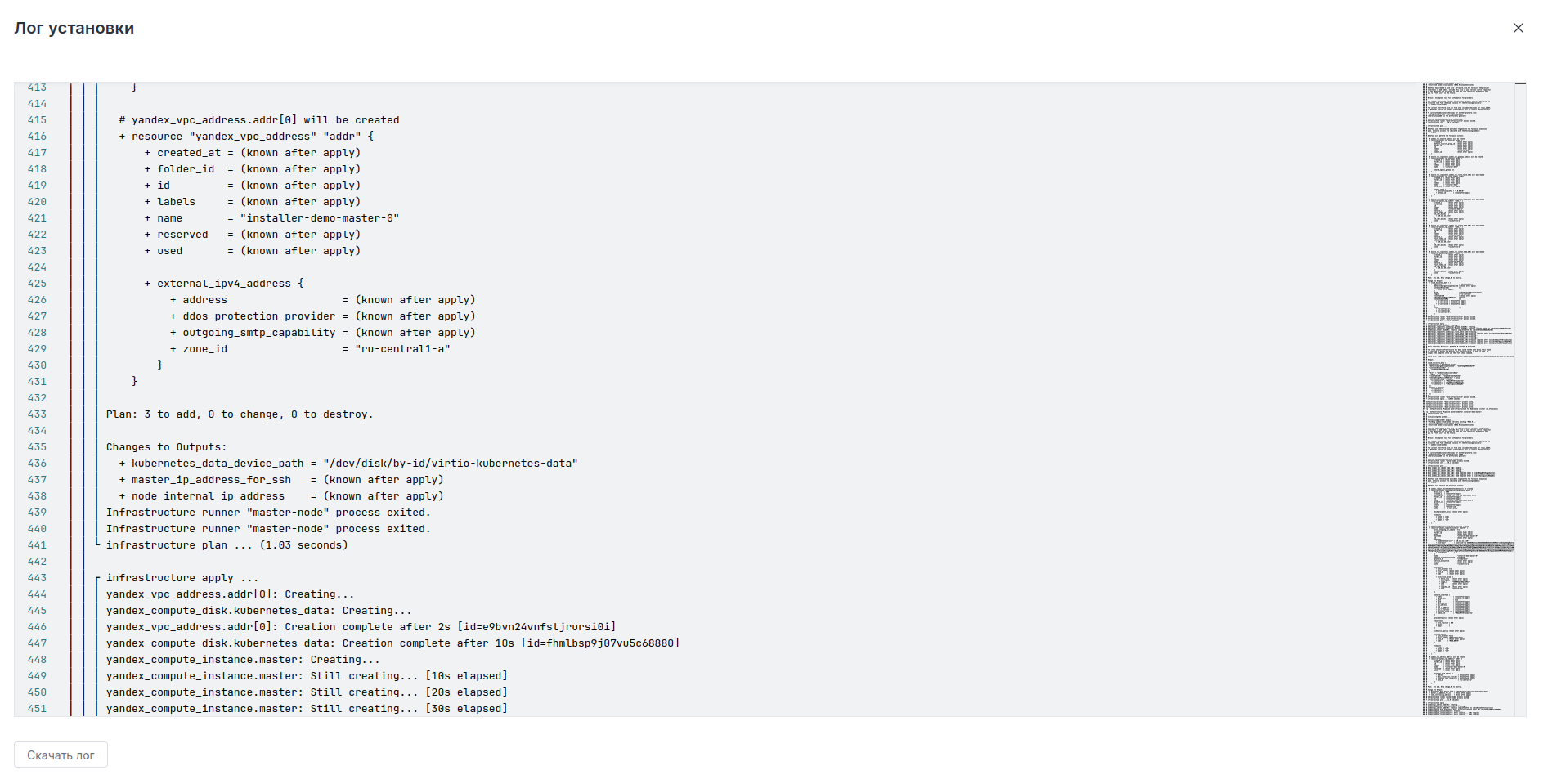Screen dimensions: 1543x784
Task: Click the kubernetes_data_device_path output line
Action: pyautogui.click(x=348, y=464)
